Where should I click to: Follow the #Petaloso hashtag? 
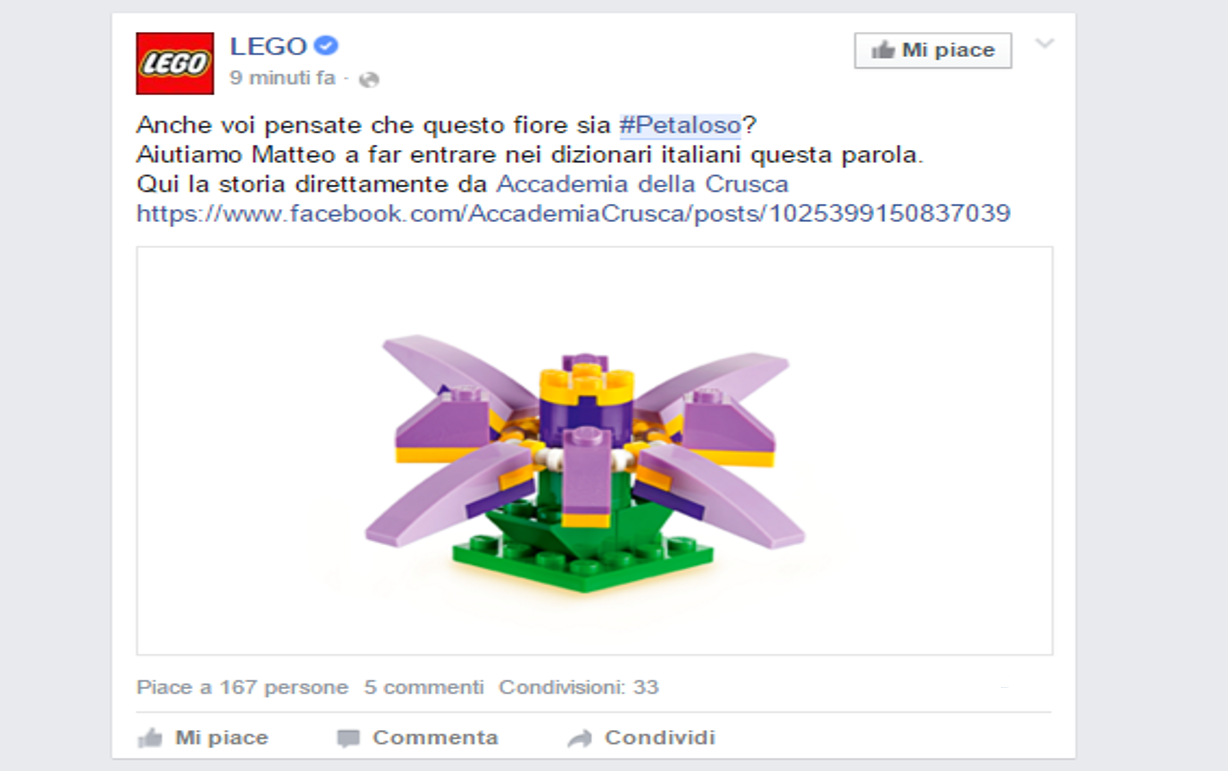click(680, 125)
